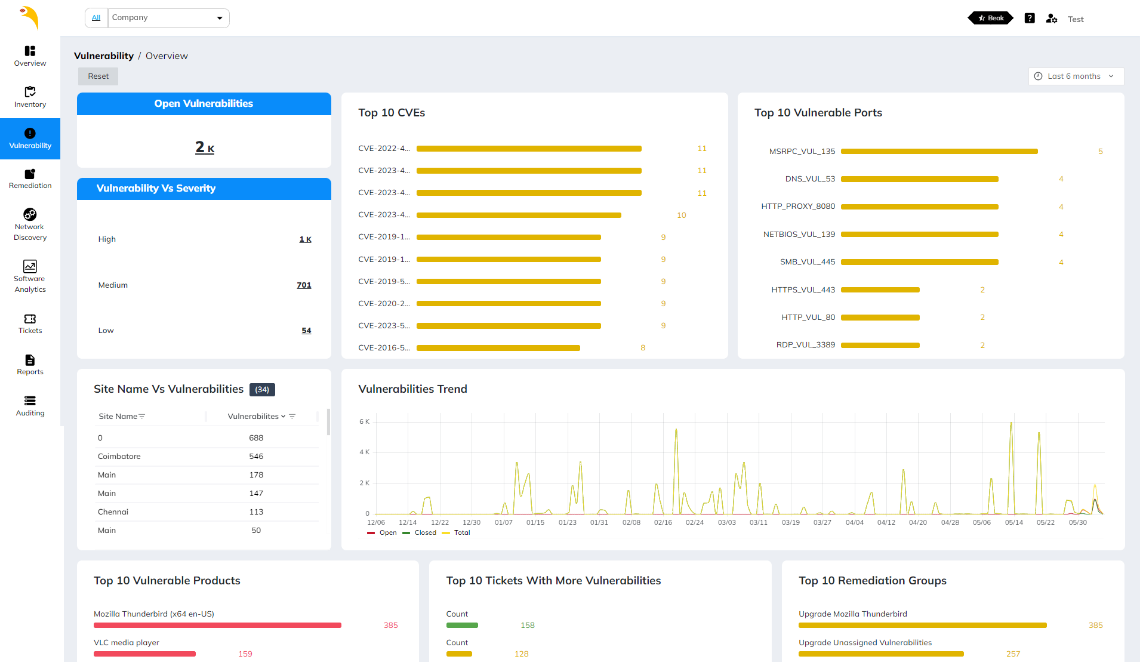The width and height of the screenshot is (1140, 662).
Task: Open the user management icon near Test
Action: pos(1051,18)
